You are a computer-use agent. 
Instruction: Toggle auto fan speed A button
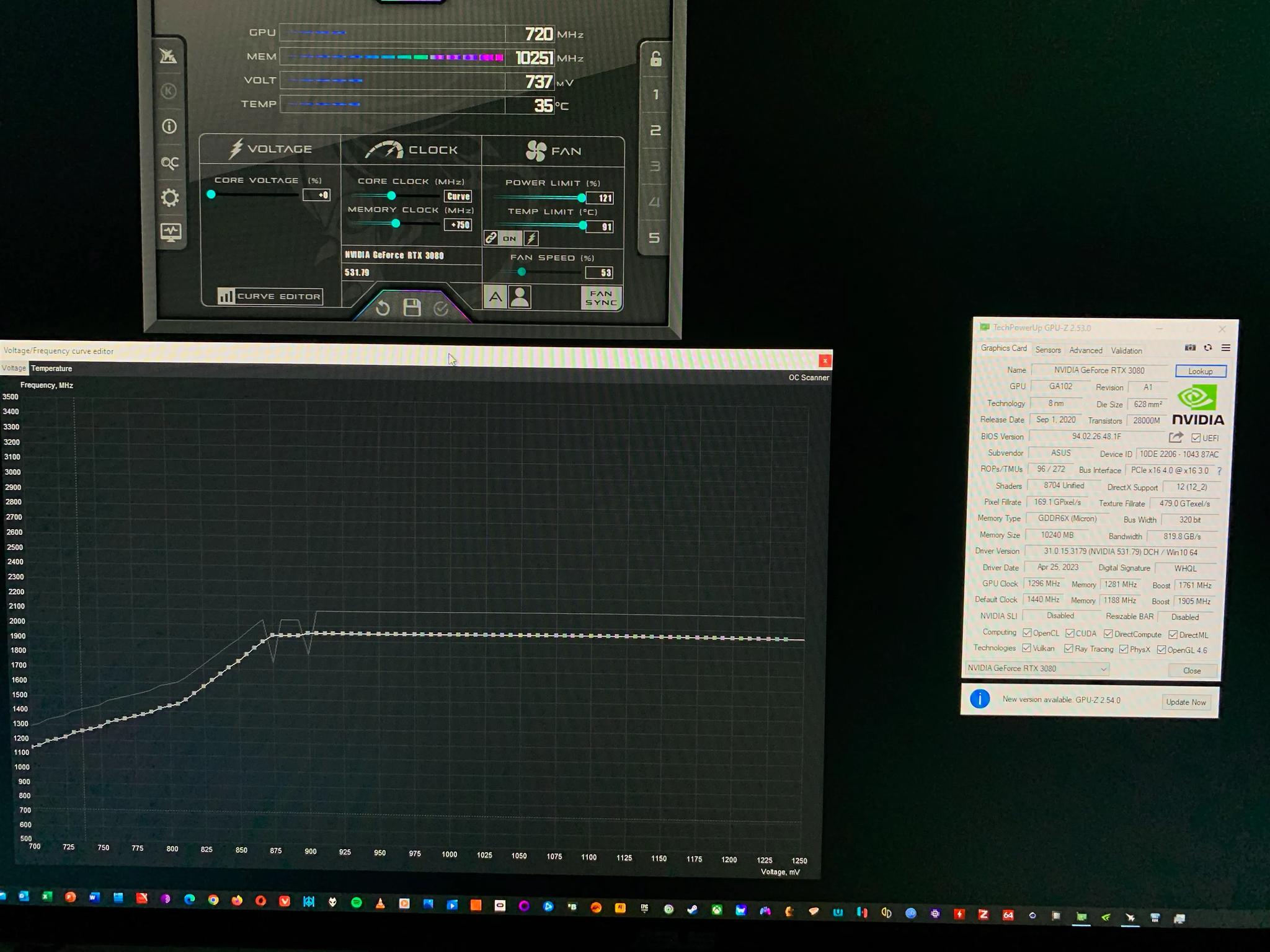pos(495,297)
